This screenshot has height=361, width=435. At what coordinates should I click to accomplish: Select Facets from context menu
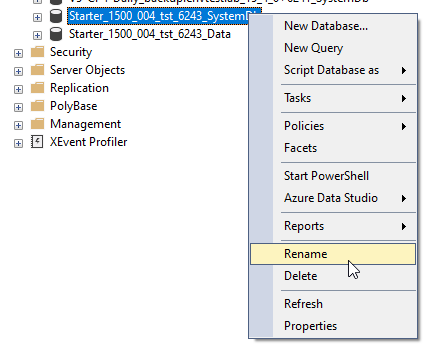tap(333, 148)
